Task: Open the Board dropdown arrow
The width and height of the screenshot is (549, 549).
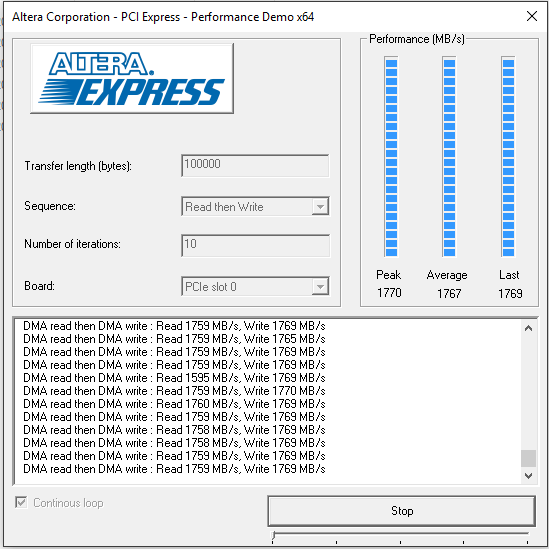Action: pyautogui.click(x=320, y=287)
